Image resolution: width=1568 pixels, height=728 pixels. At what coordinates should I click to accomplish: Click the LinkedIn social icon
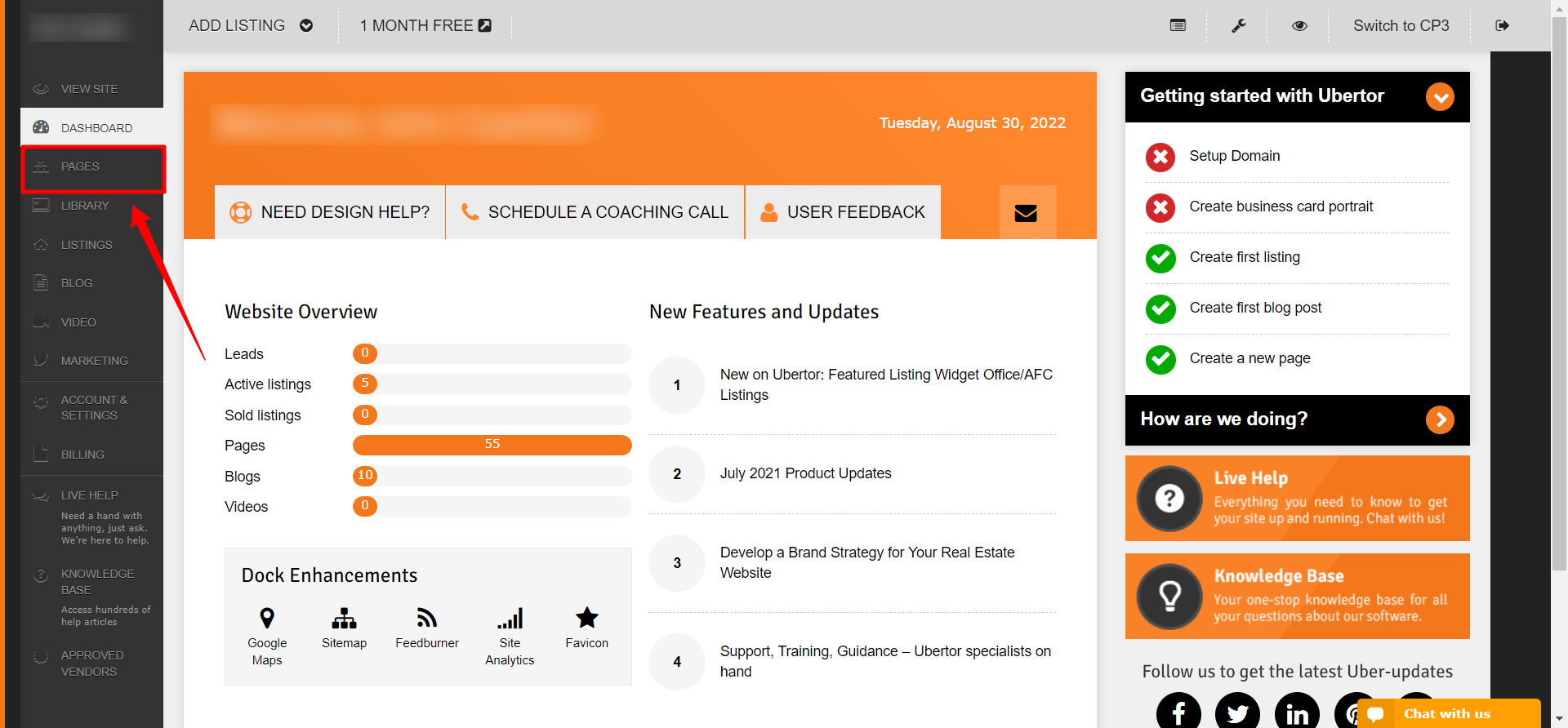click(x=1297, y=712)
